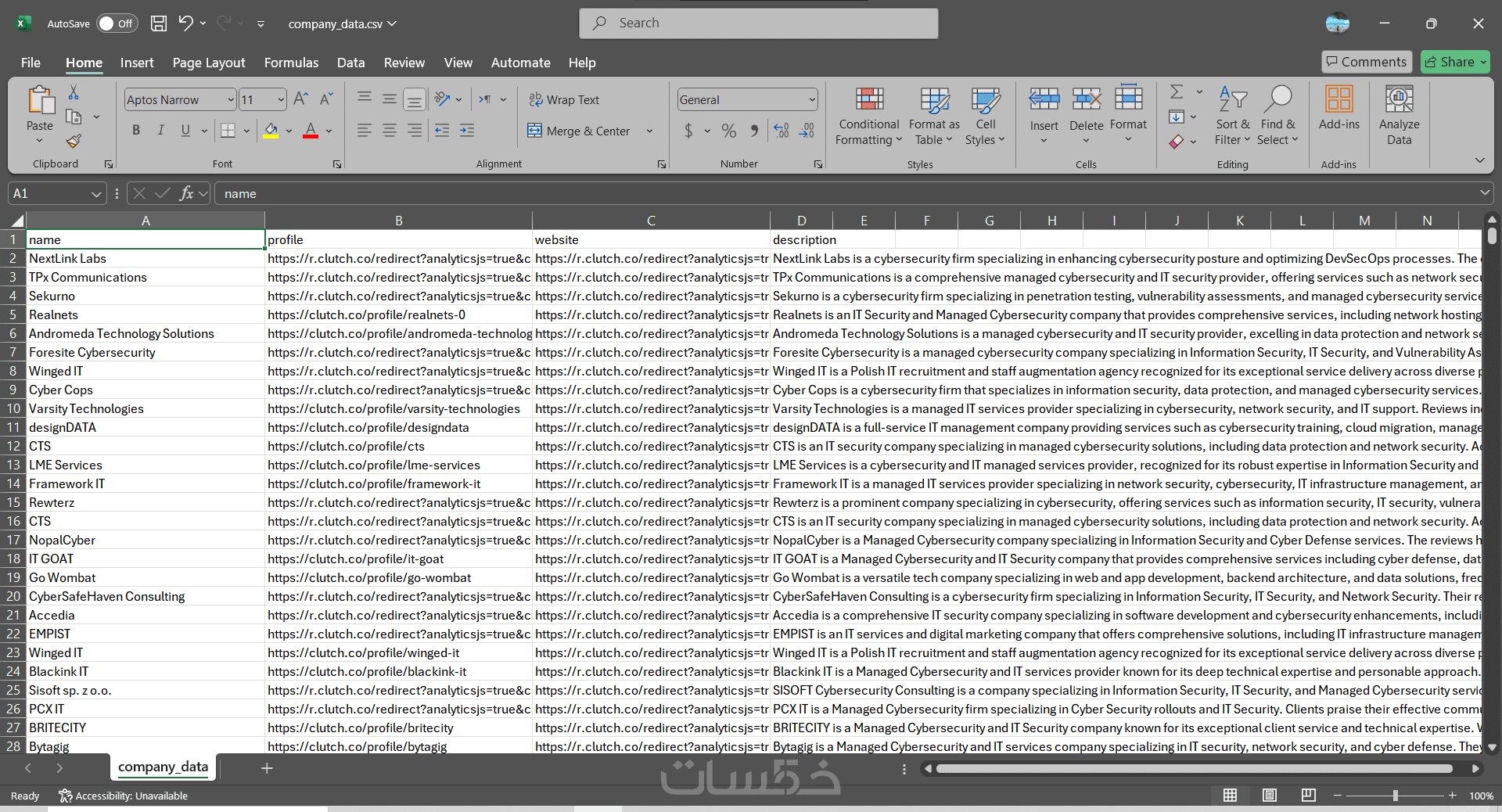Open Conditional Formatting dropdown
The image size is (1502, 812).
869,117
